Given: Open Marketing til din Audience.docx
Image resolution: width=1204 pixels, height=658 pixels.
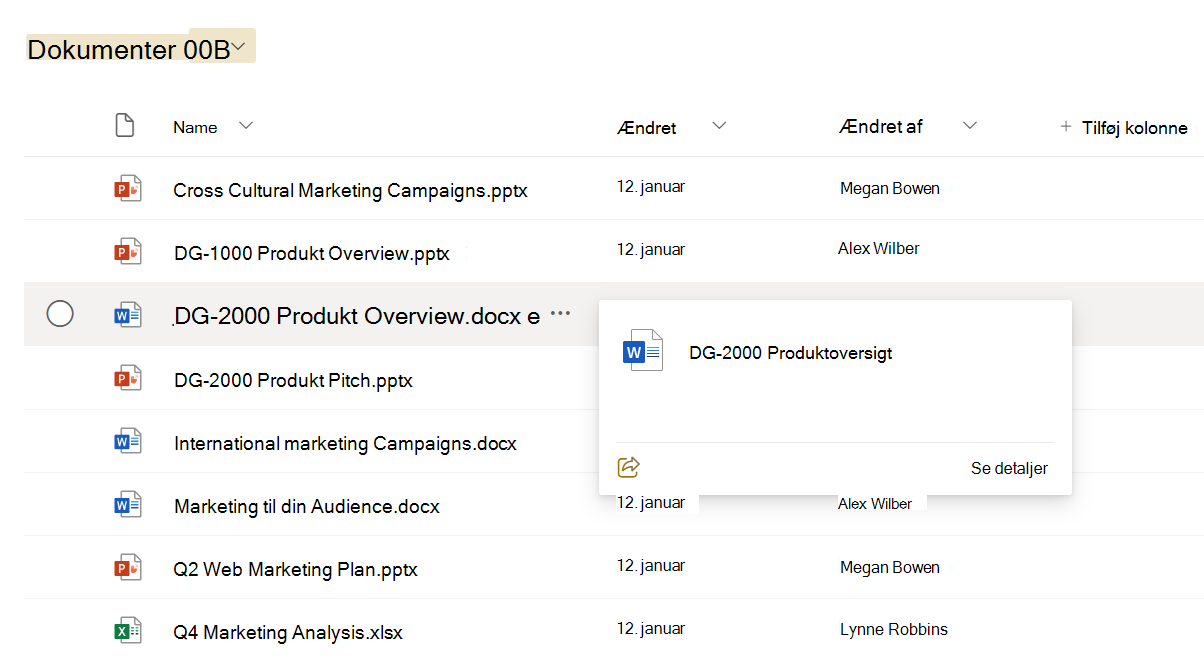Looking at the screenshot, I should tap(306, 506).
